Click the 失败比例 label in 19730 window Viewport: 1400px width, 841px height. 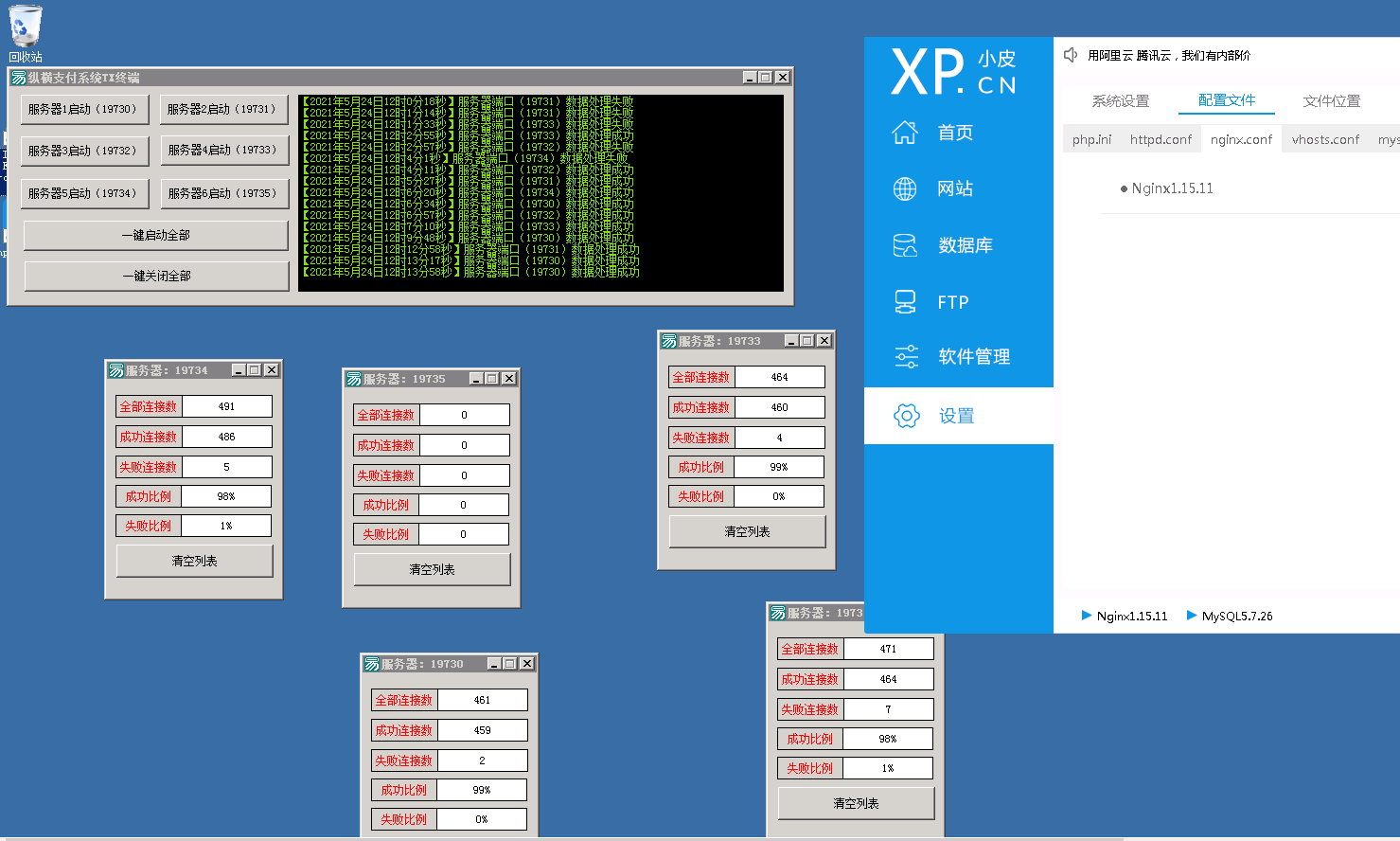pyautogui.click(x=403, y=819)
